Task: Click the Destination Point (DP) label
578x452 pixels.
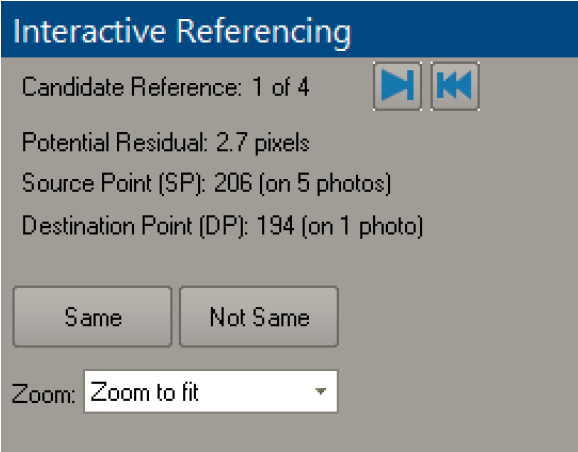Action: [135, 226]
